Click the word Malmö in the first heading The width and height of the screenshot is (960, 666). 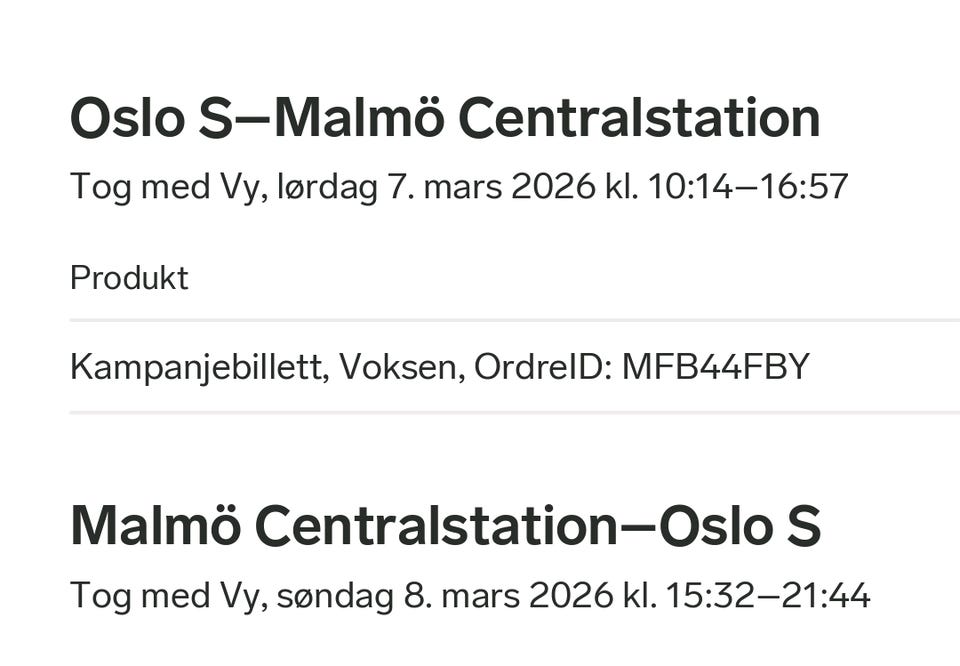coord(358,118)
